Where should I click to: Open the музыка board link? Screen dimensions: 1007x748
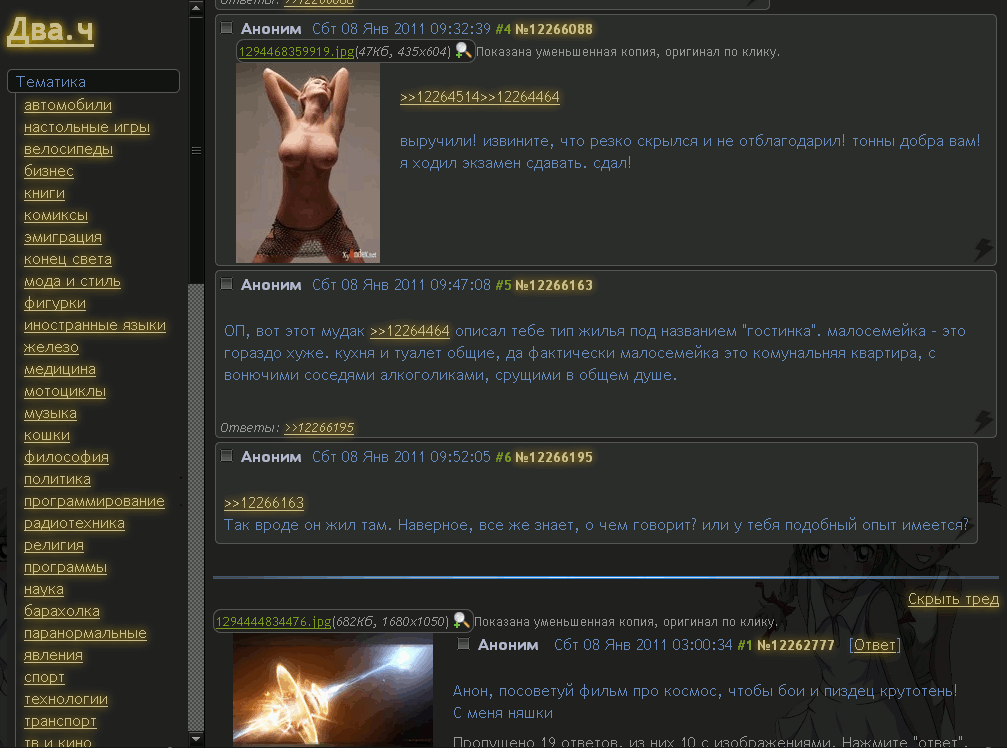(x=50, y=413)
